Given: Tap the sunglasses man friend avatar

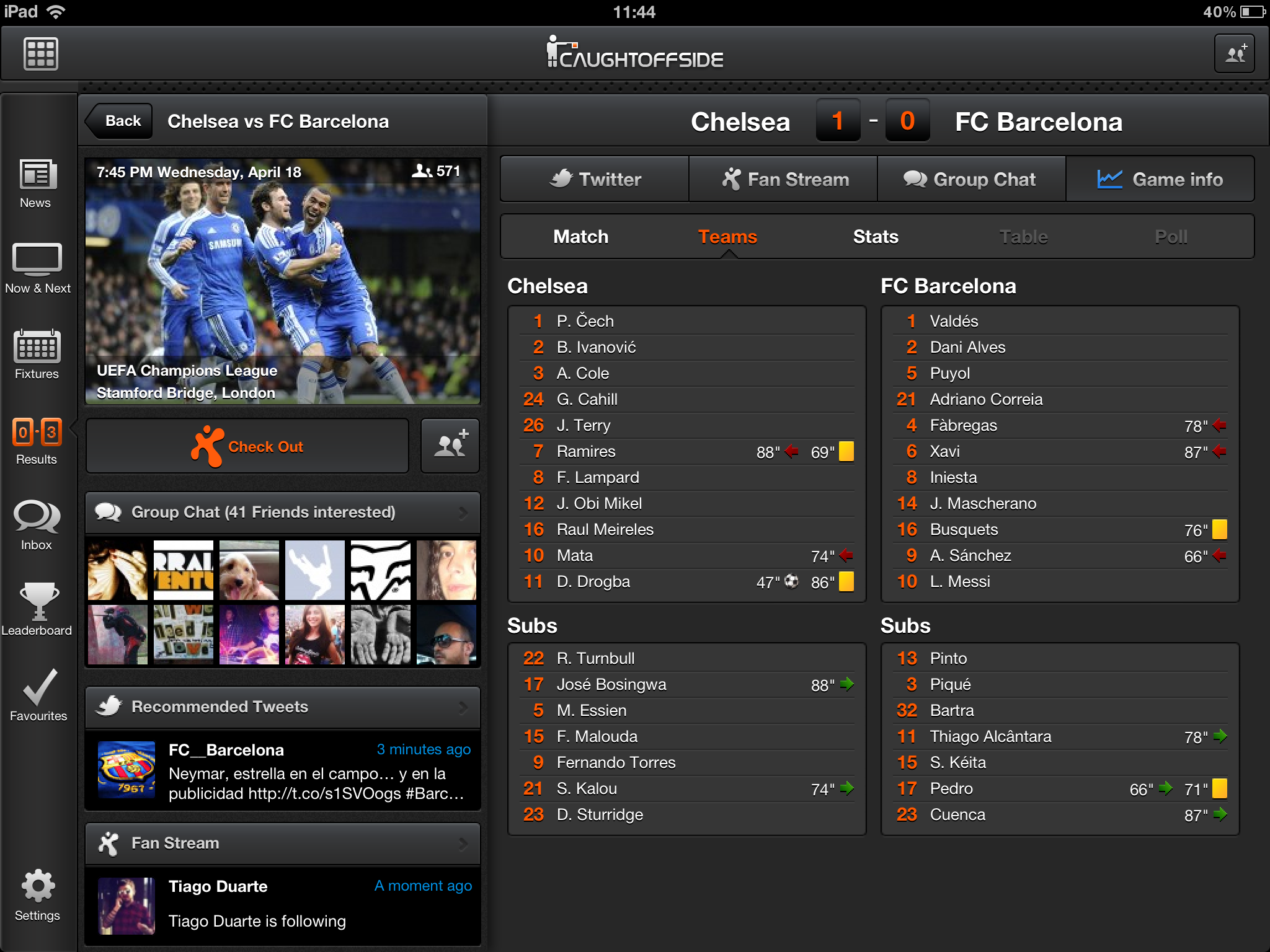Looking at the screenshot, I should (x=446, y=635).
